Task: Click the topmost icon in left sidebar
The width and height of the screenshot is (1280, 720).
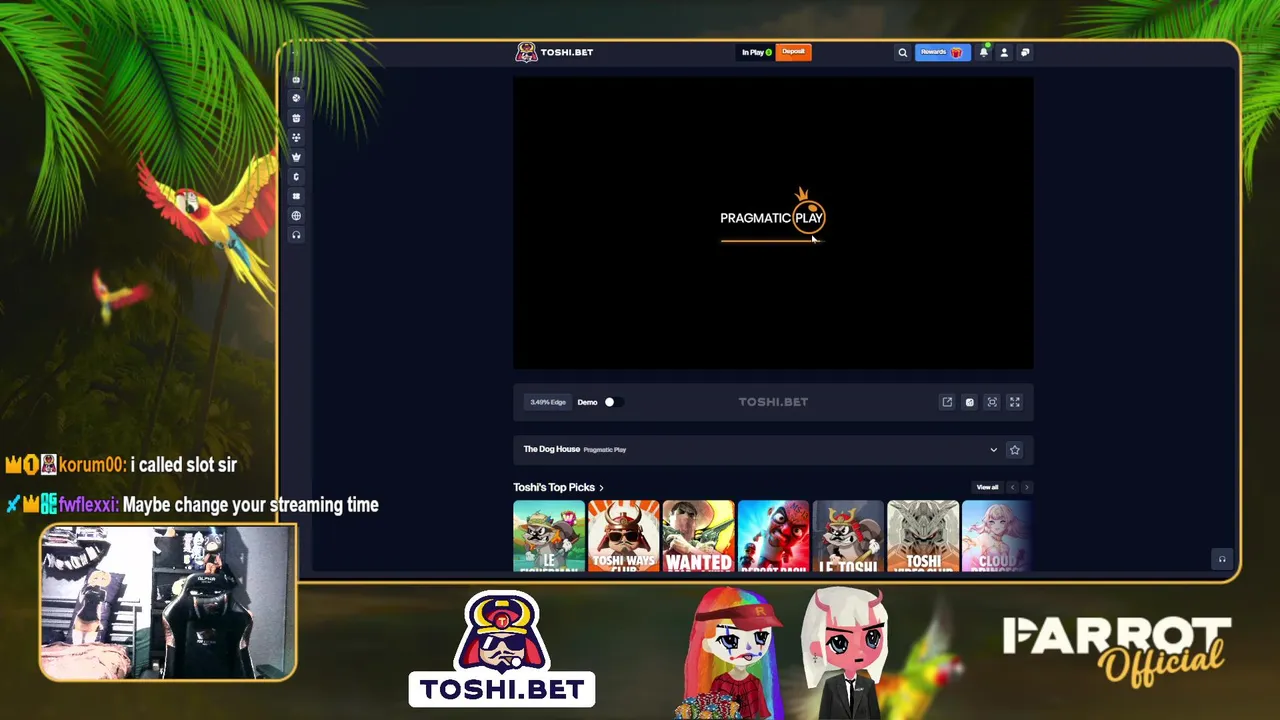Action: [296, 79]
